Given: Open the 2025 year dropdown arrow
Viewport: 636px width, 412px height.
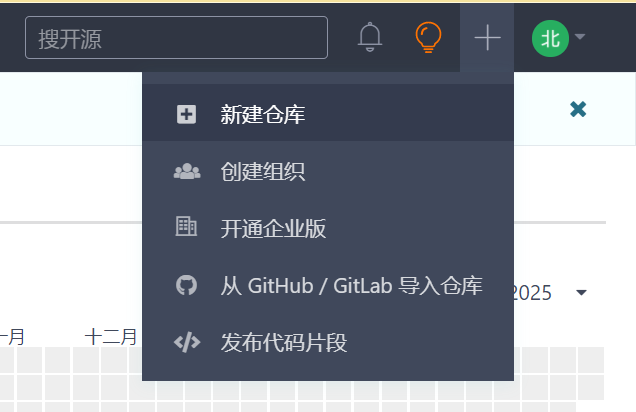Looking at the screenshot, I should point(581,292).
